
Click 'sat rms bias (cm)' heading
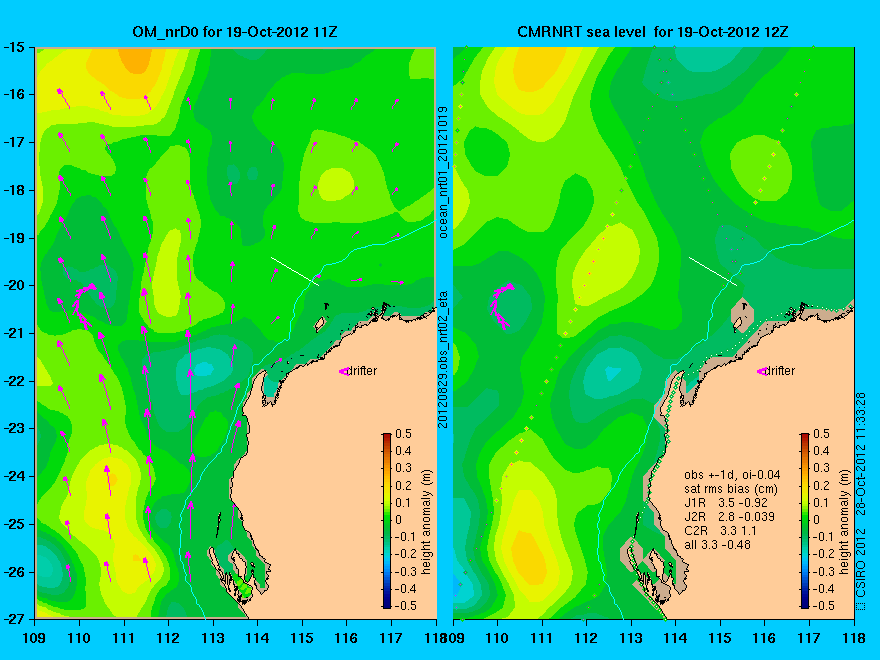click(x=731, y=489)
